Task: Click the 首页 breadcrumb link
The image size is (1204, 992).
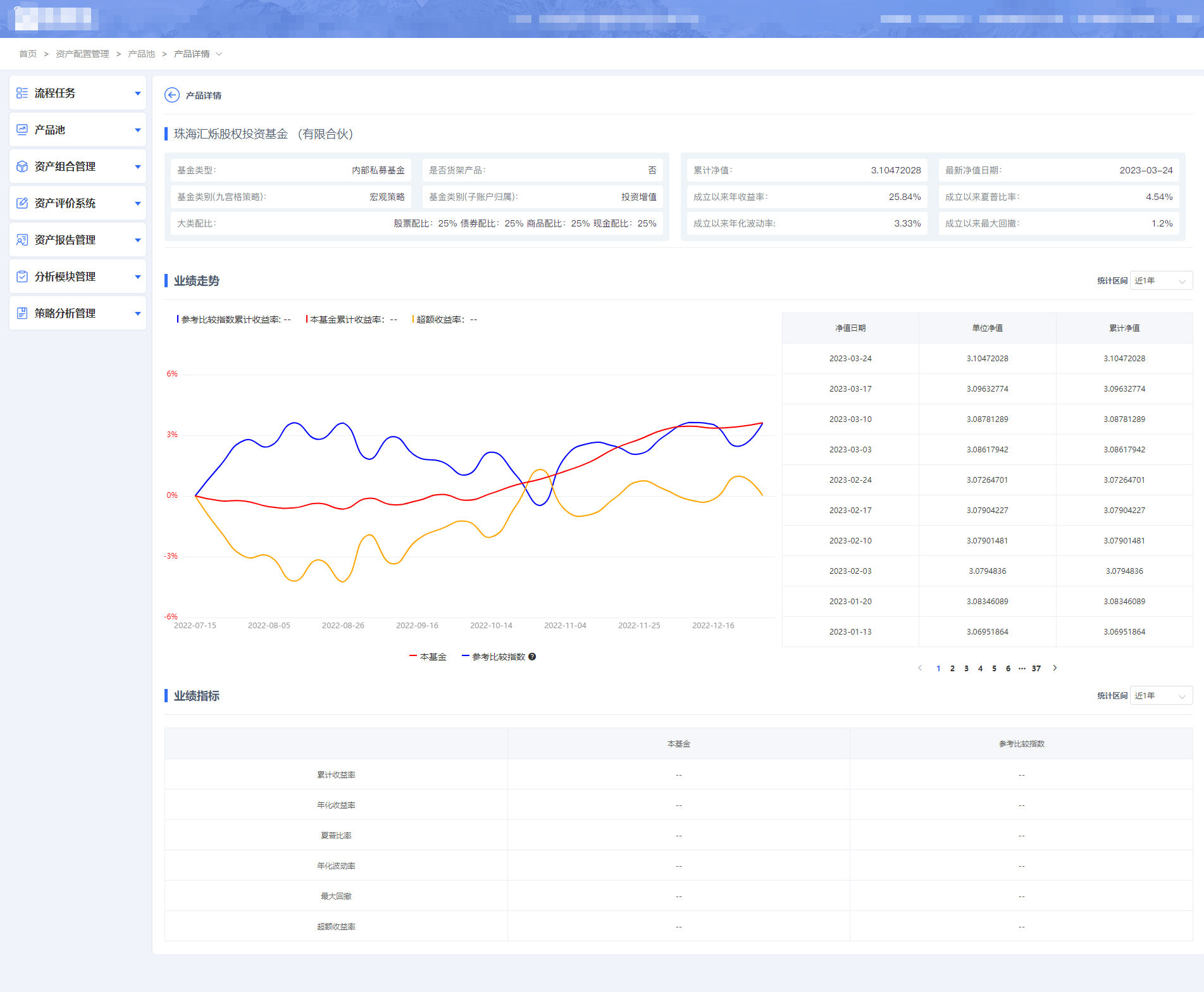Action: click(x=28, y=54)
